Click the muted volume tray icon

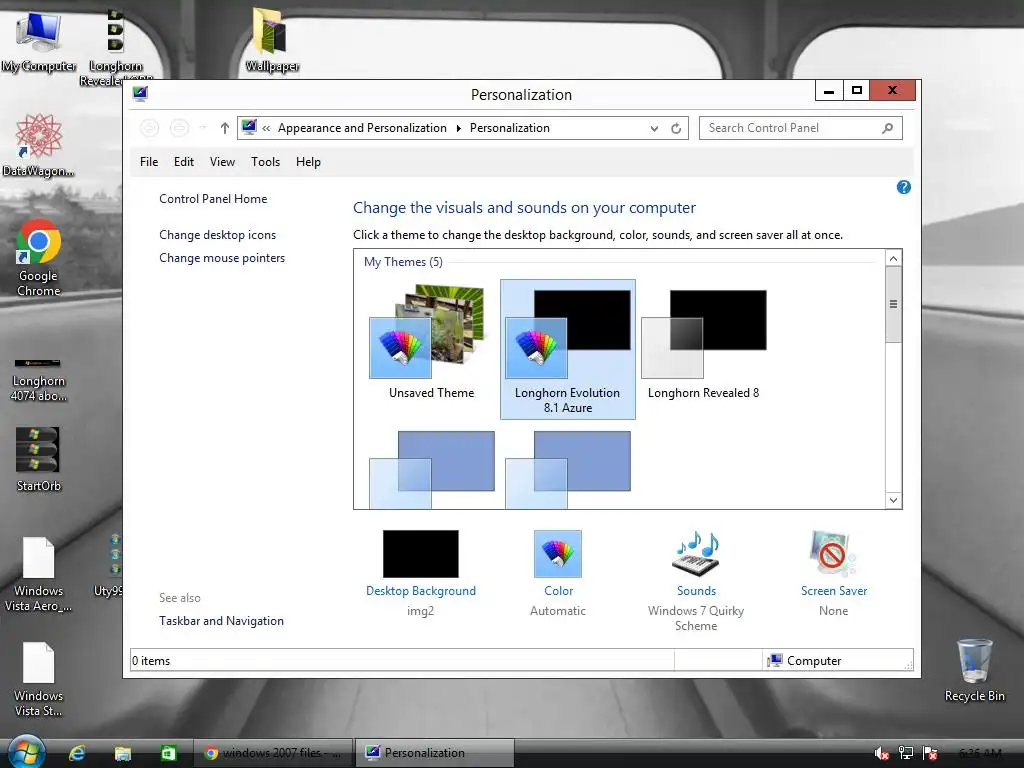click(x=881, y=753)
